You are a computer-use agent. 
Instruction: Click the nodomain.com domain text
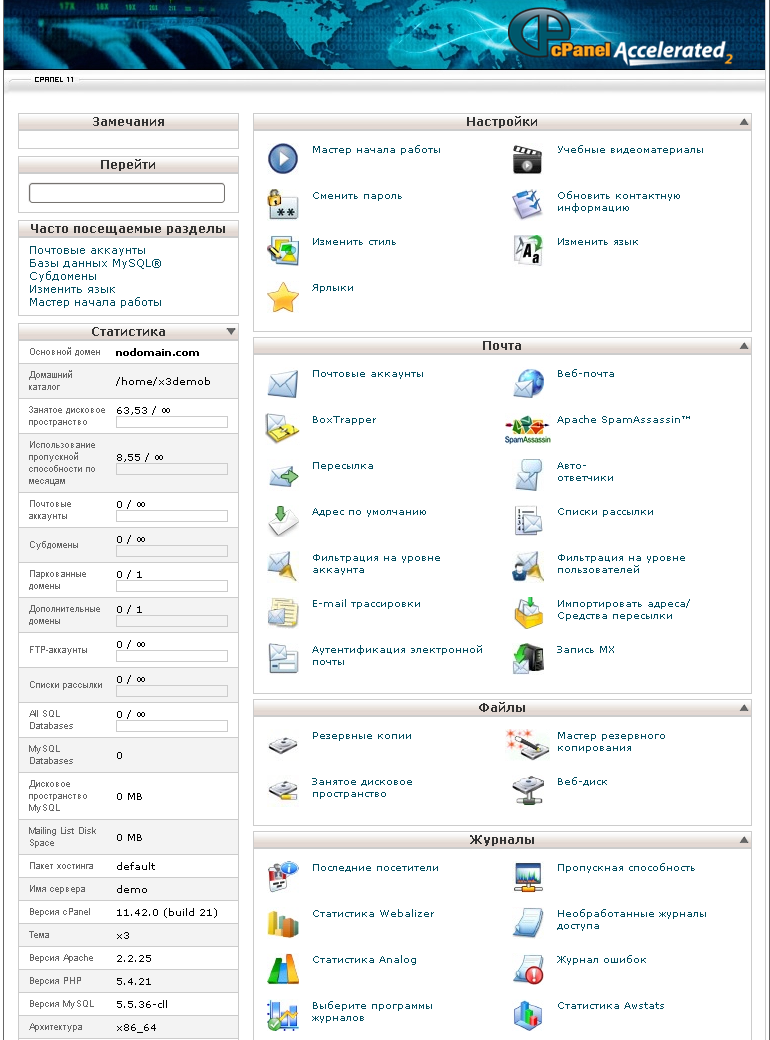[157, 352]
